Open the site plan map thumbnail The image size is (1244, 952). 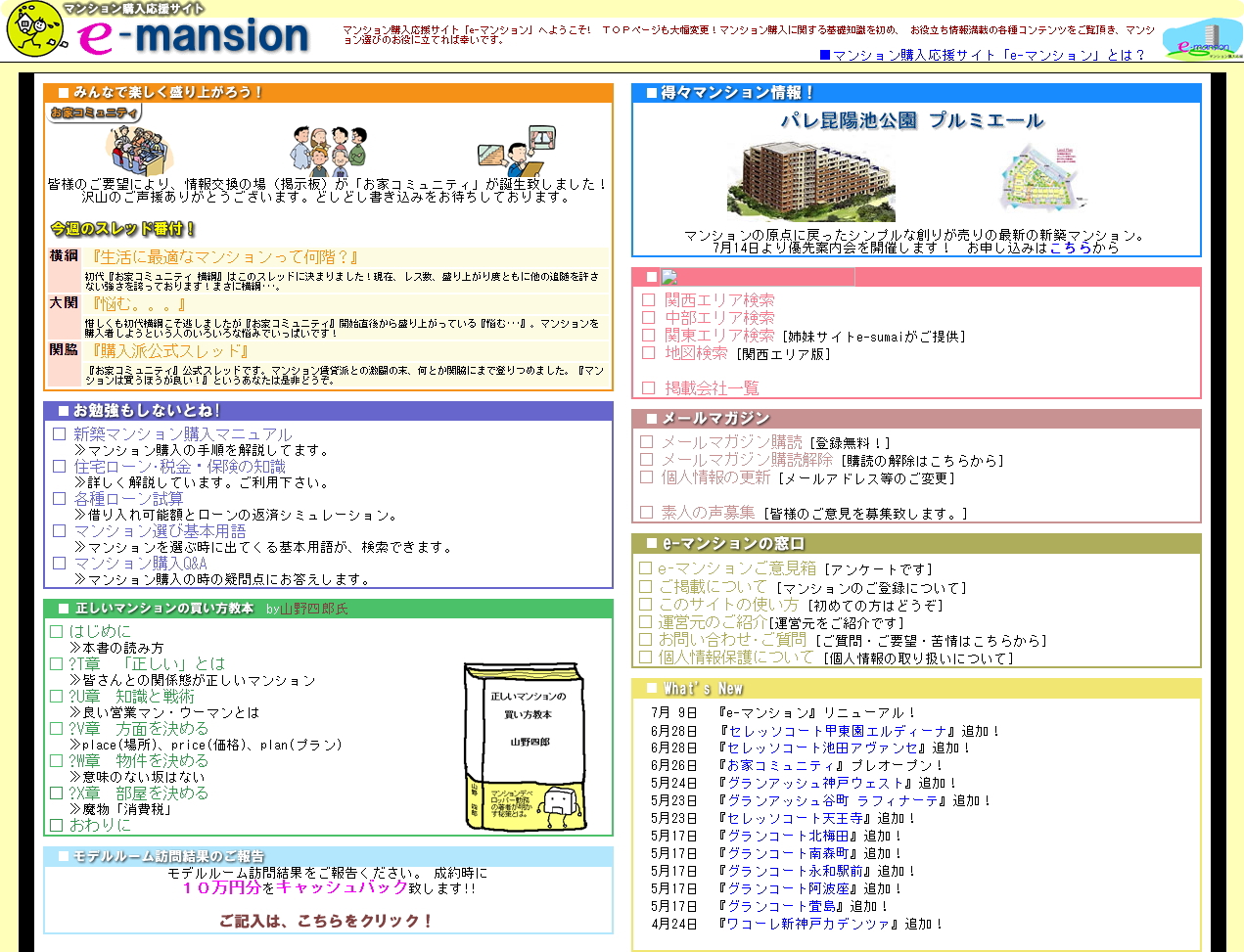1043,178
